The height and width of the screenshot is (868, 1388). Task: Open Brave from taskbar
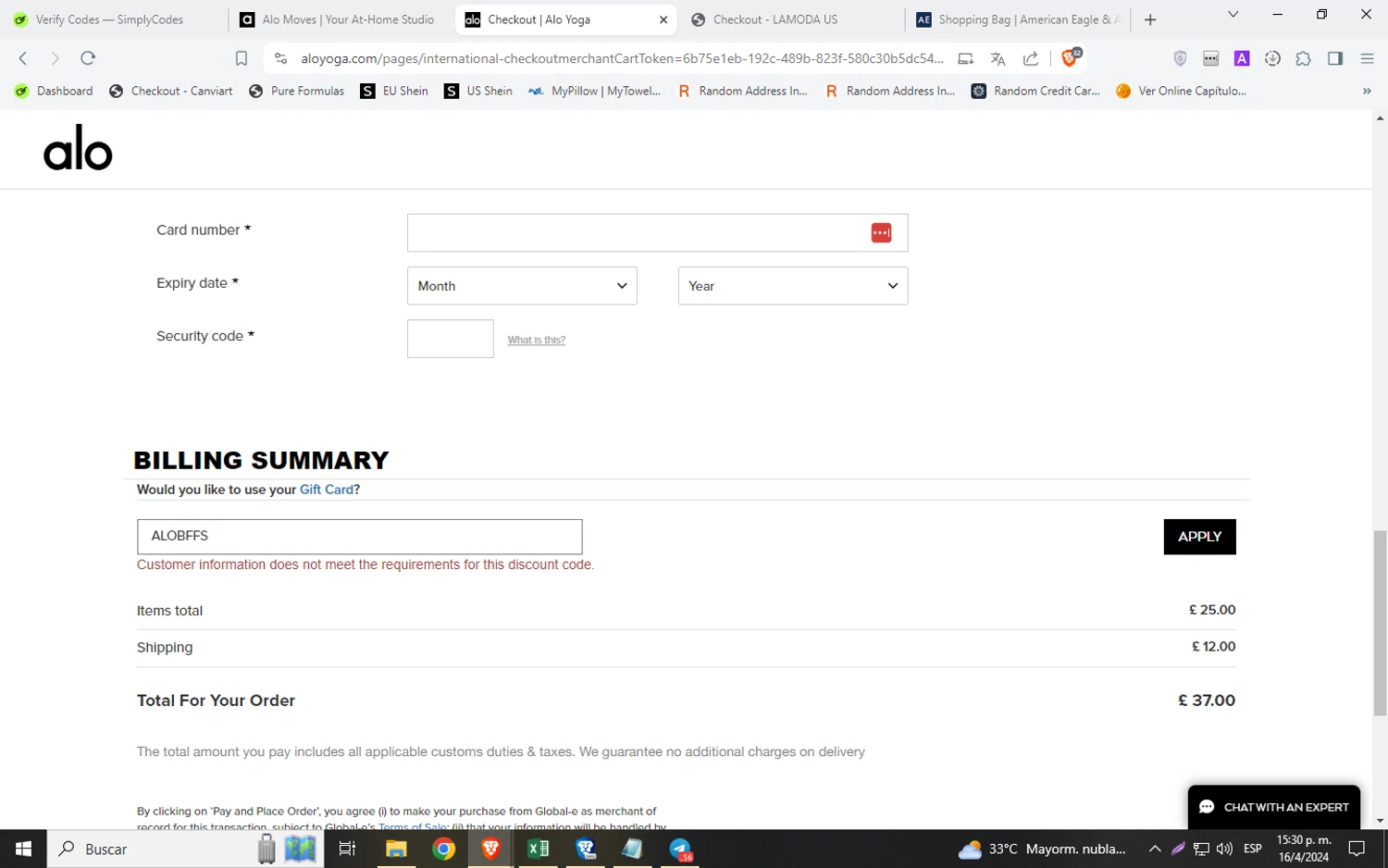[490, 849]
